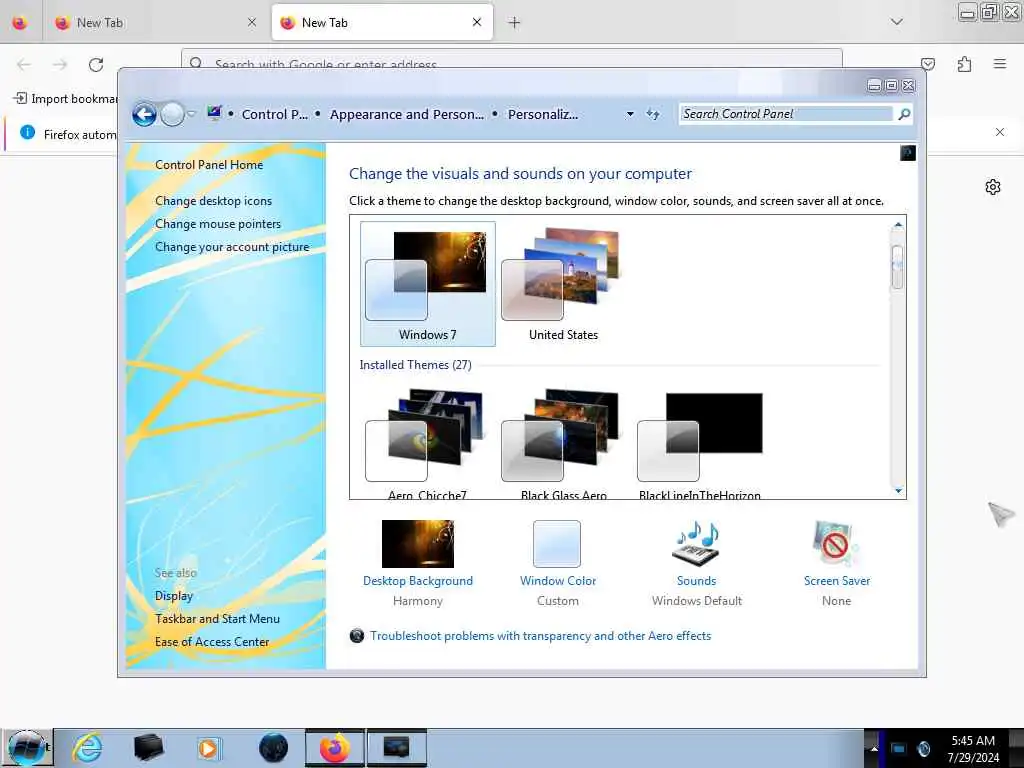The width and height of the screenshot is (1024, 768).
Task: Click the Personalization window taskbar button
Action: 396,748
